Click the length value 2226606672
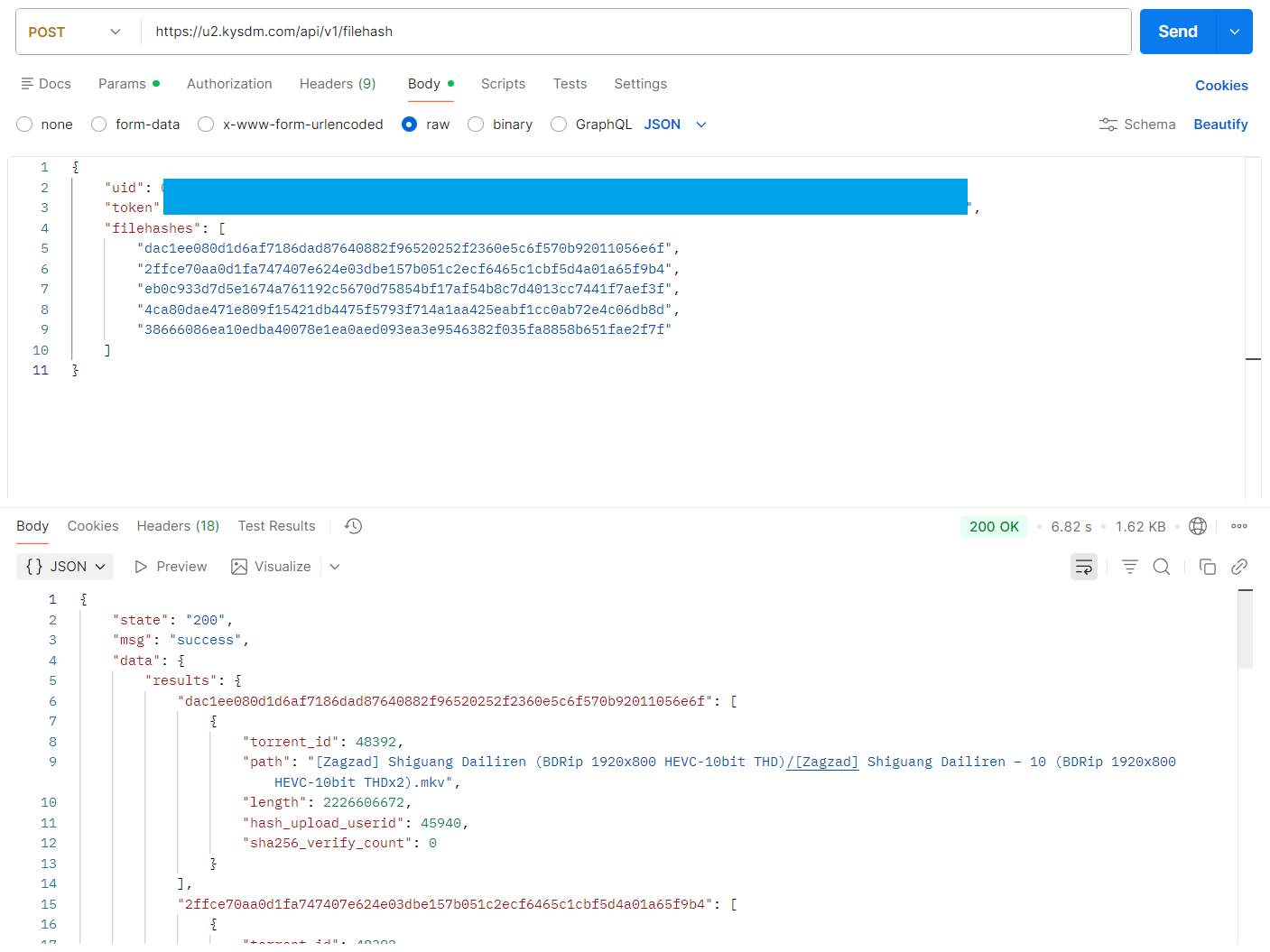This screenshot has height=952, width=1270. point(364,802)
